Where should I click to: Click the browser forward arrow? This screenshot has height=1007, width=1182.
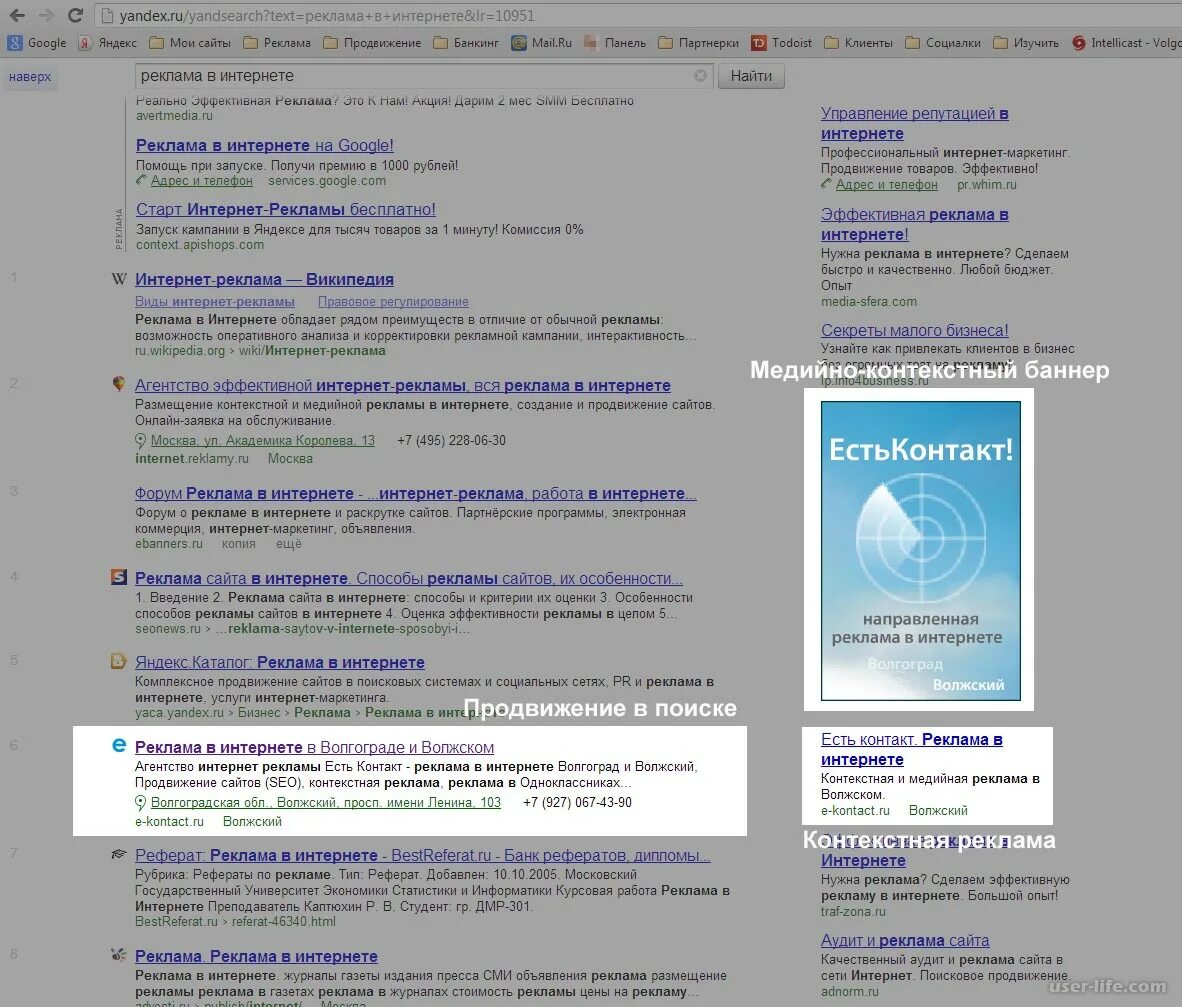(46, 15)
